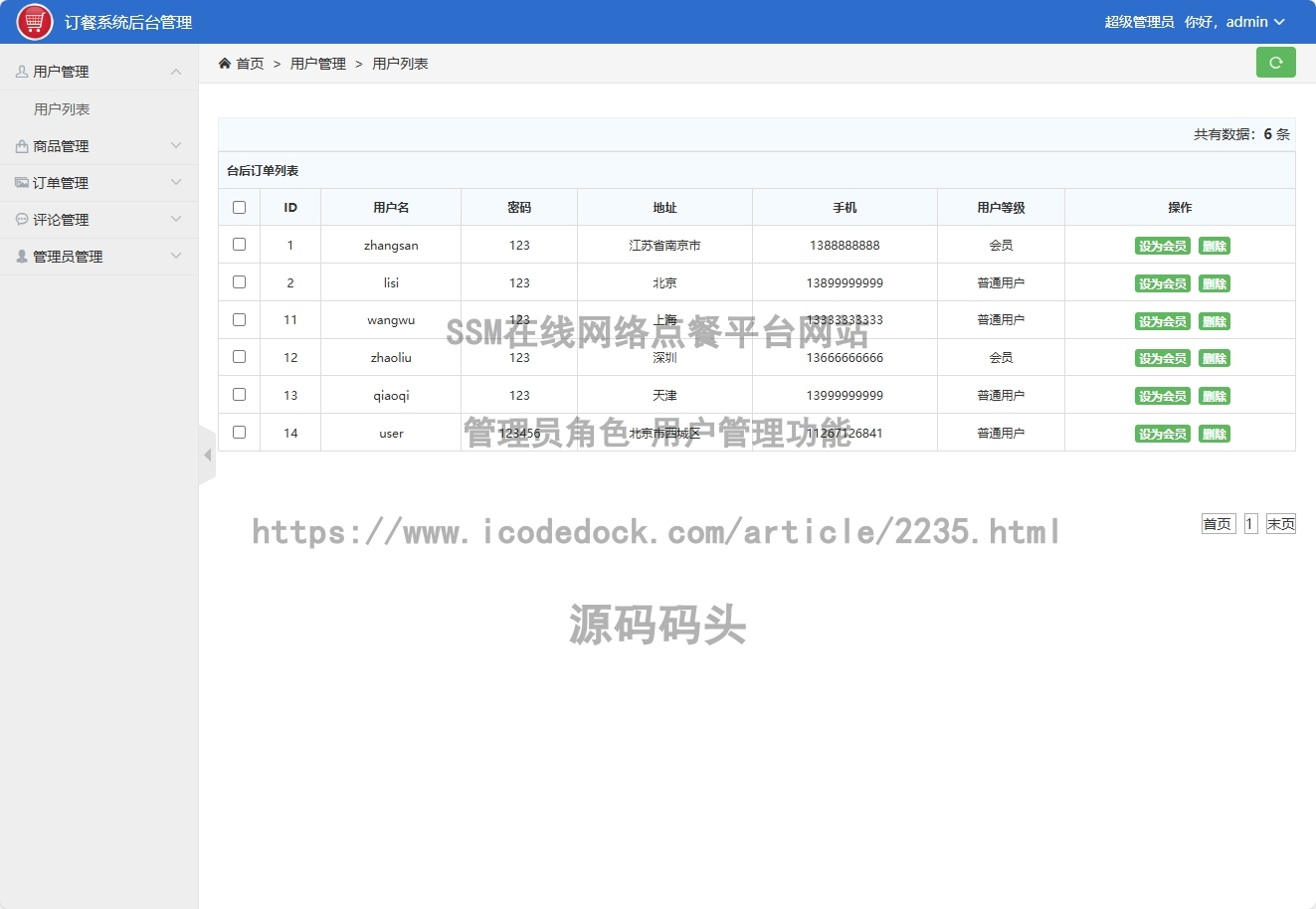Check the box for user qiaoqi

pos(239,395)
